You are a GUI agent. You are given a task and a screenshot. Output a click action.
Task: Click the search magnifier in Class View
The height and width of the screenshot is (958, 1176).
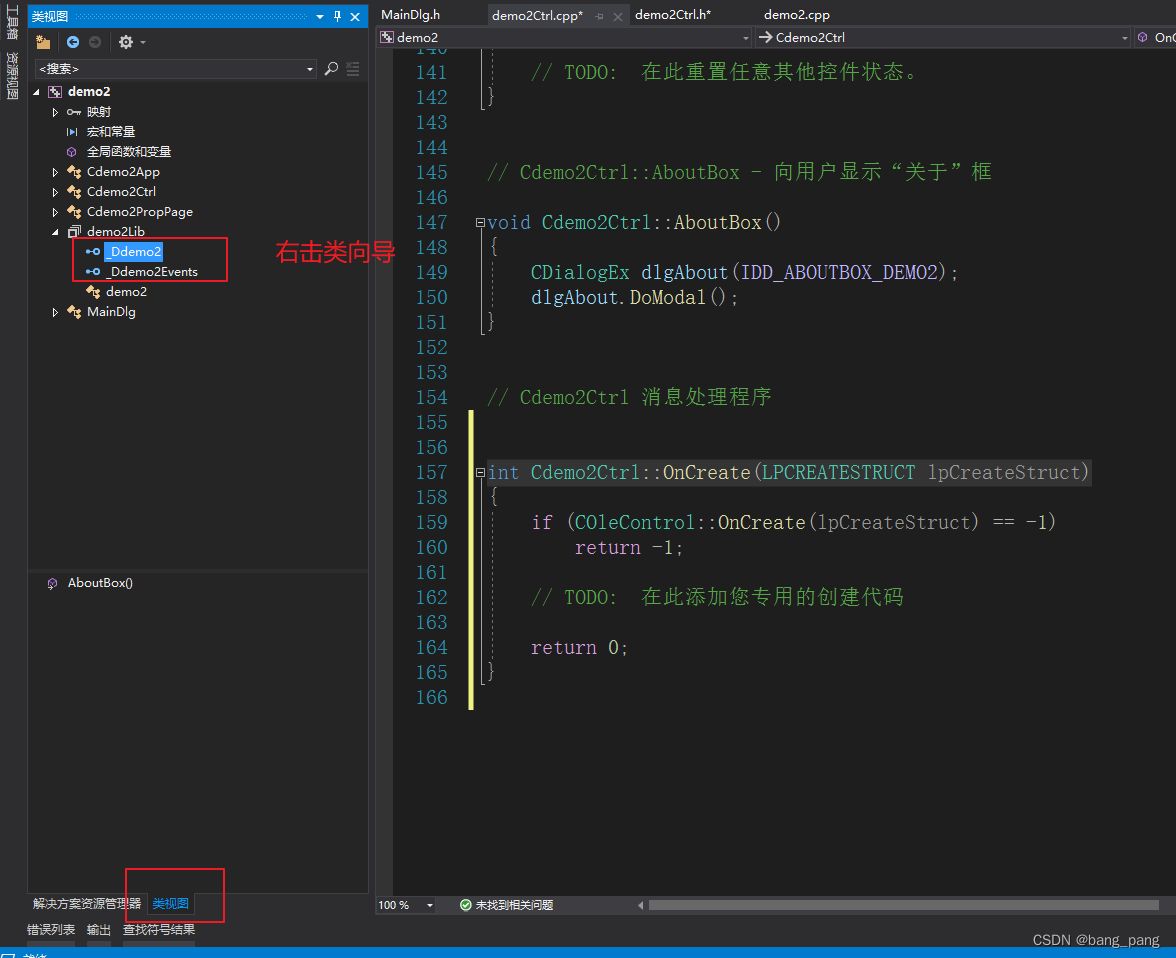[x=330, y=70]
